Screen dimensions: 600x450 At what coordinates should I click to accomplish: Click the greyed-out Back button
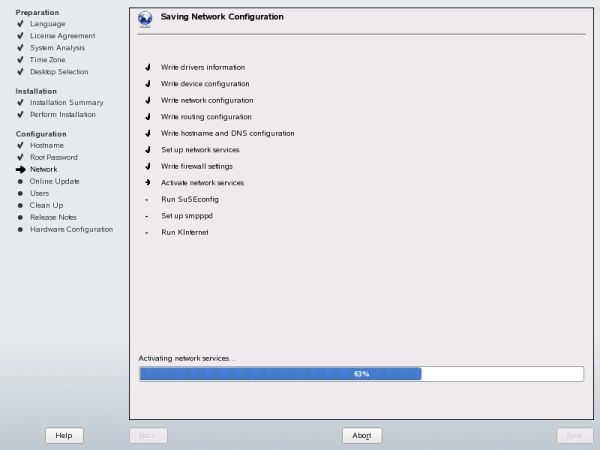[x=148, y=435]
